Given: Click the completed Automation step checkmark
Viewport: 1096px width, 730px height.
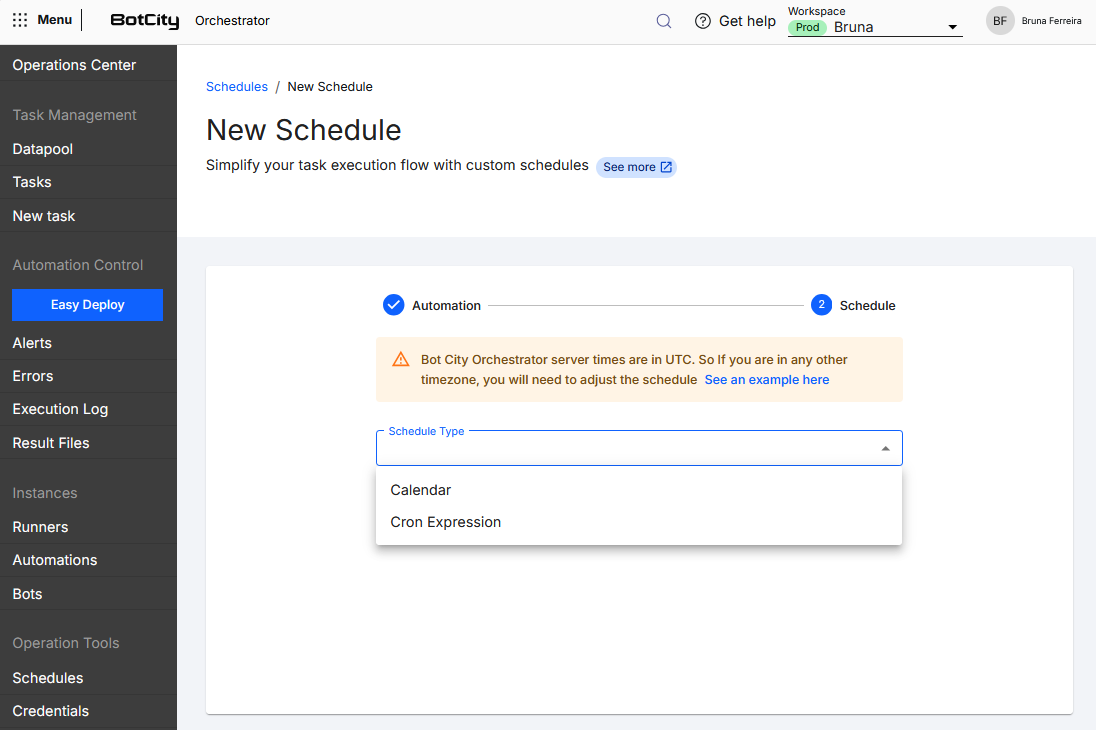Looking at the screenshot, I should point(394,305).
